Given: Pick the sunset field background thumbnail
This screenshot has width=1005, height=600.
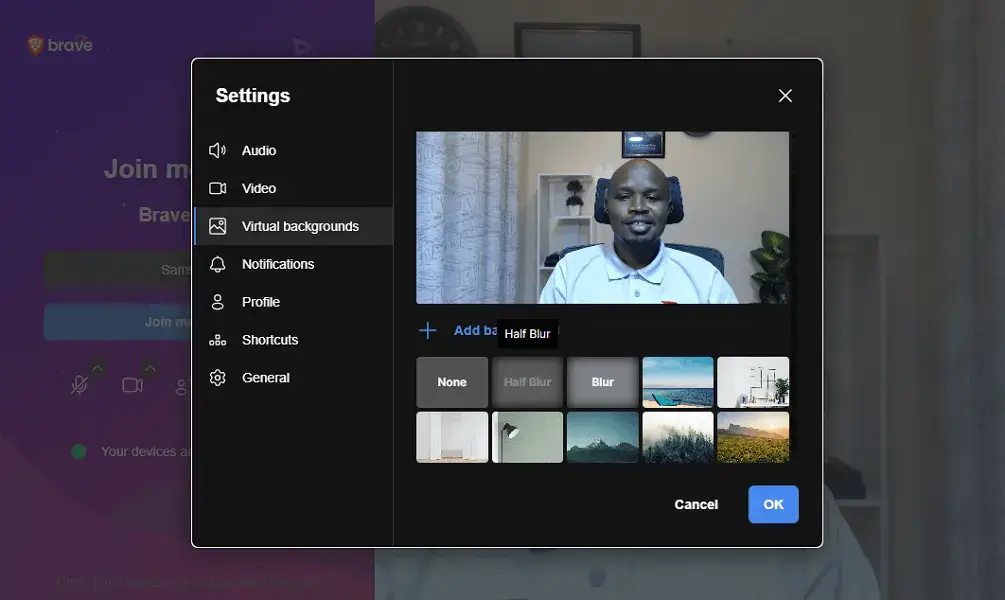Looking at the screenshot, I should pos(753,437).
